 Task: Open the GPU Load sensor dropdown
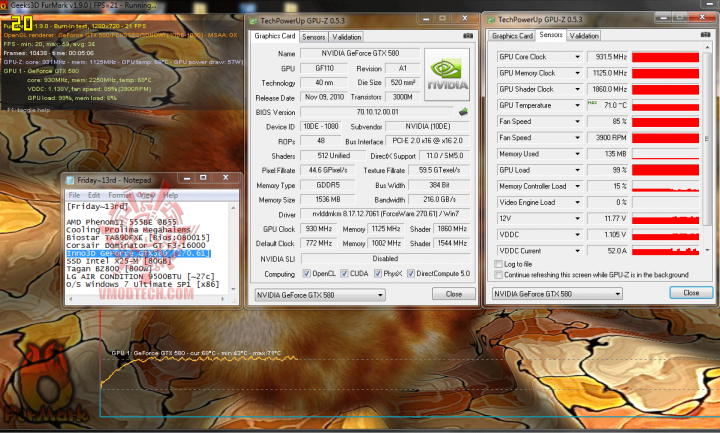(x=577, y=170)
